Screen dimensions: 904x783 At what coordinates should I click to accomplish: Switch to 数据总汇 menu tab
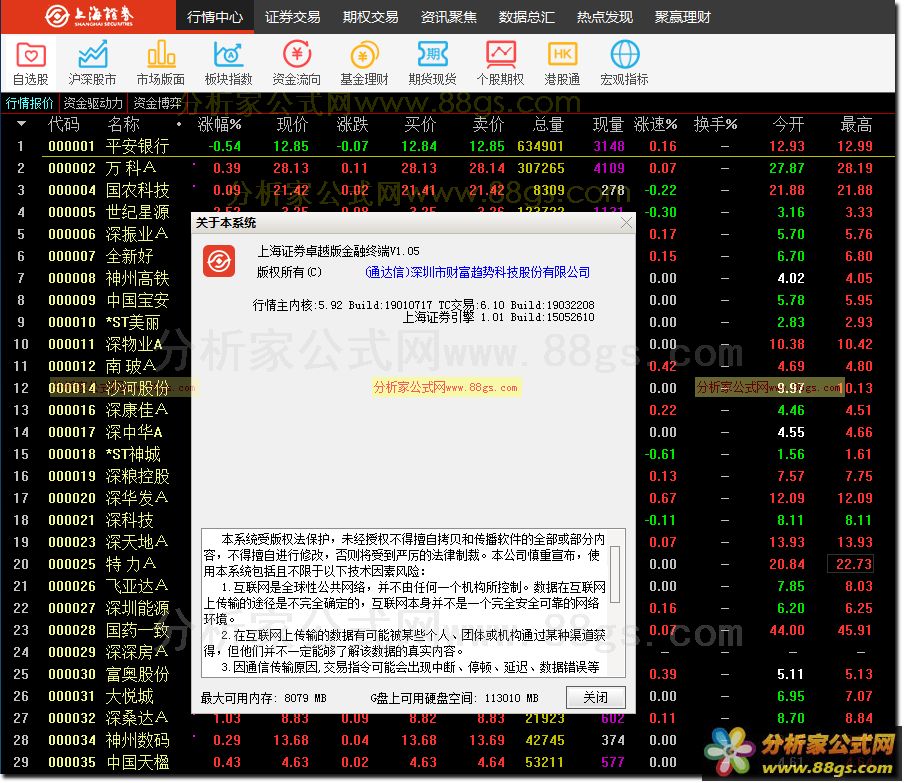click(527, 17)
